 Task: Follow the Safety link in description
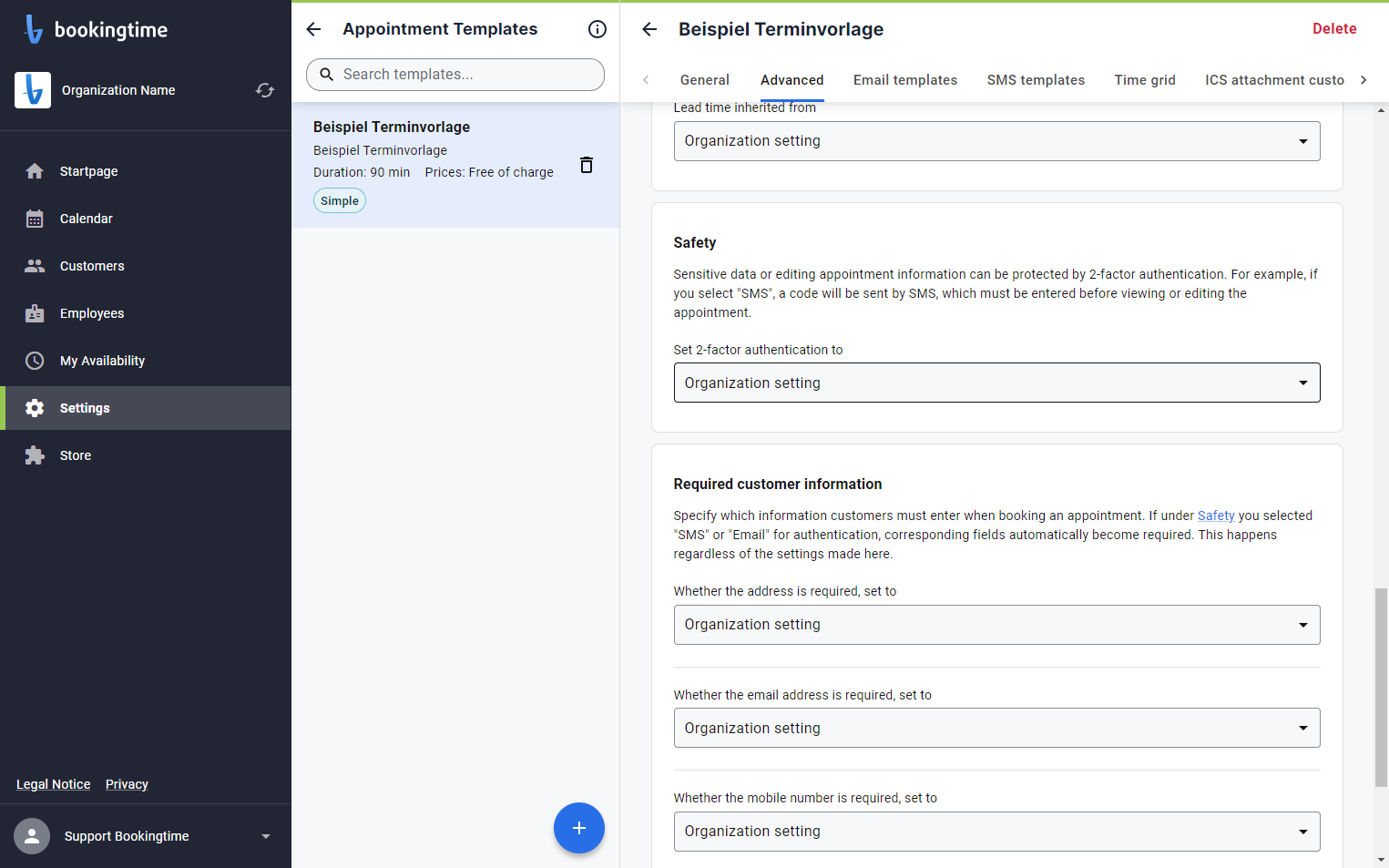pyautogui.click(x=1216, y=516)
